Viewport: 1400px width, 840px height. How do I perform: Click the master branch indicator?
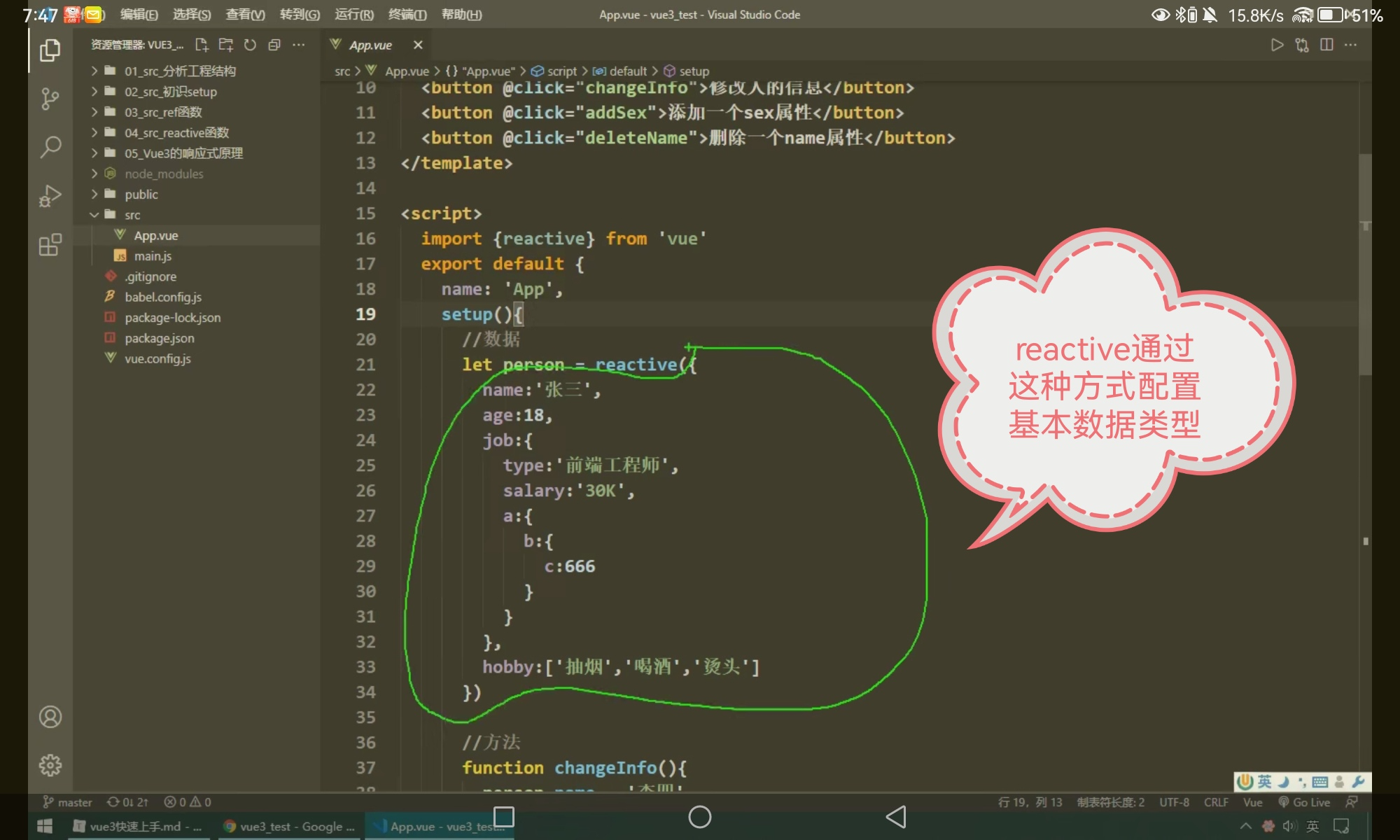(68, 802)
